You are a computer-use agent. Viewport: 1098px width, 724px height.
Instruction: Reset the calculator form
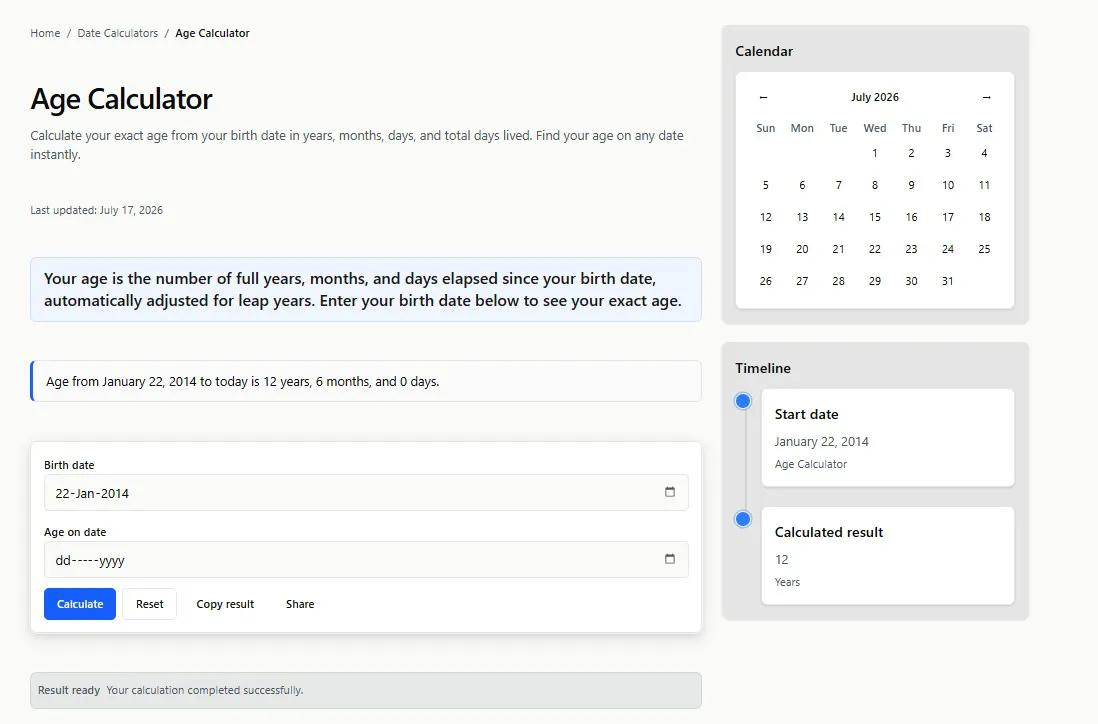(149, 604)
